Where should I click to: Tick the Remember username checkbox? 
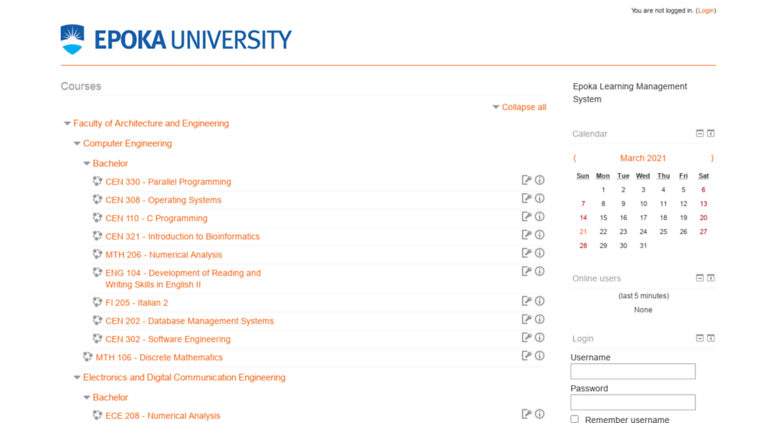tap(574, 420)
